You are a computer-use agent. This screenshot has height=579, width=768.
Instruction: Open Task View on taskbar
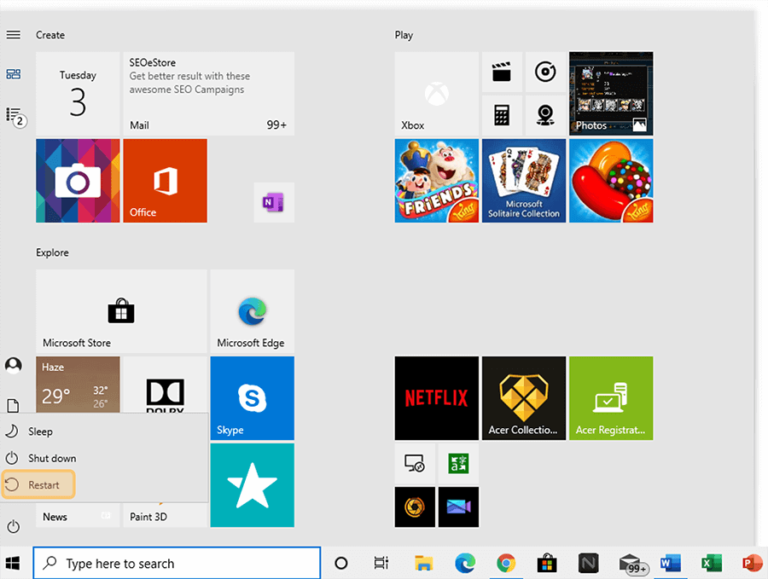(x=381, y=563)
